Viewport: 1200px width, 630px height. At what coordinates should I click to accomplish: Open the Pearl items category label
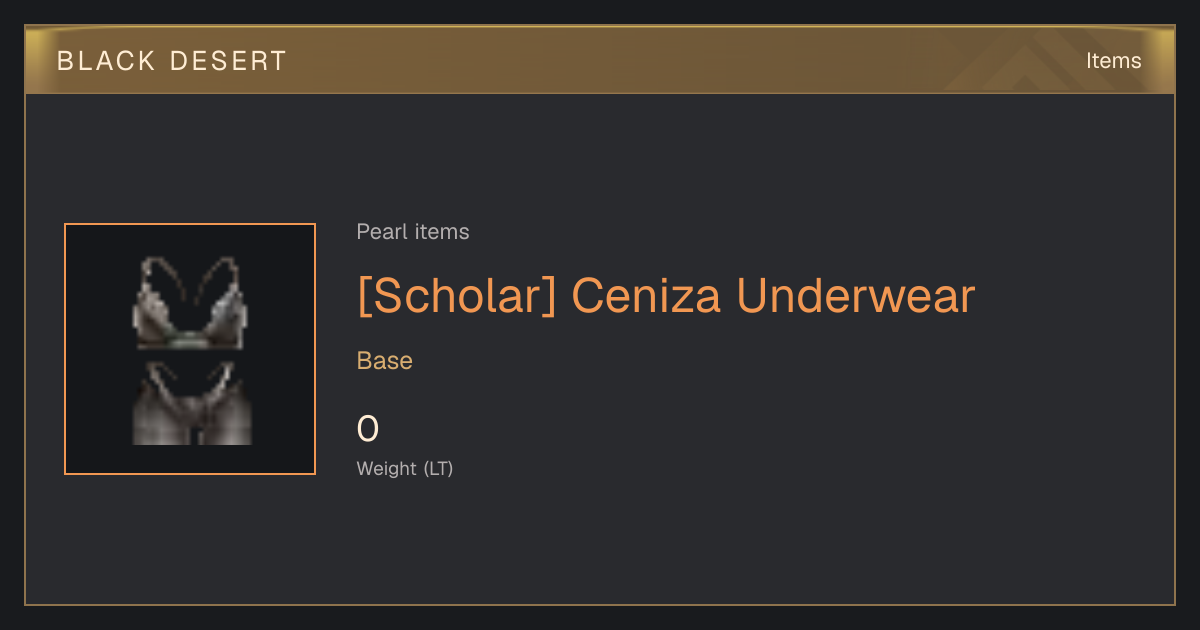[413, 232]
